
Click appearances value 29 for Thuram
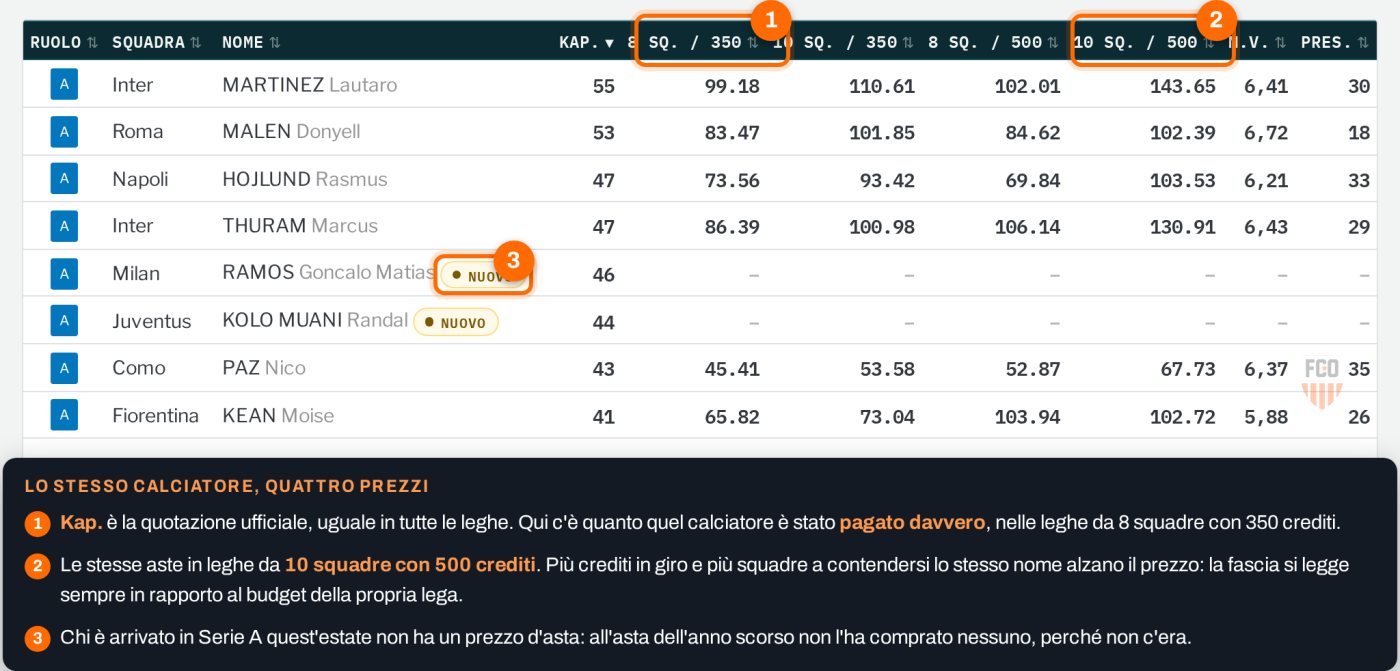click(1359, 227)
